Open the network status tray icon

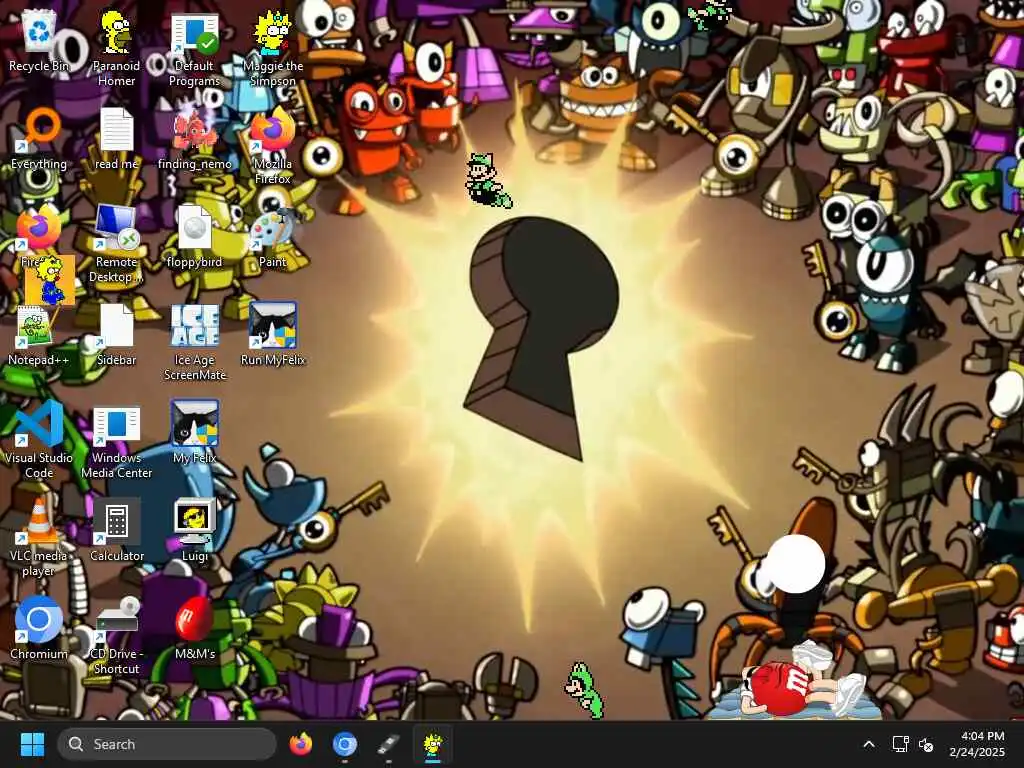(901, 744)
